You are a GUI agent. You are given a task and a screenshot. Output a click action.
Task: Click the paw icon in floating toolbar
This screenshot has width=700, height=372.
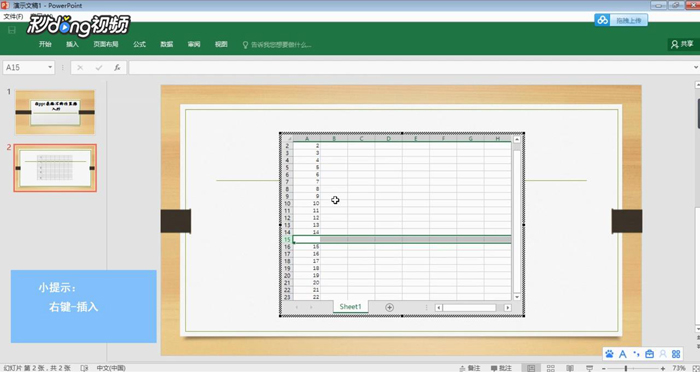(x=609, y=354)
